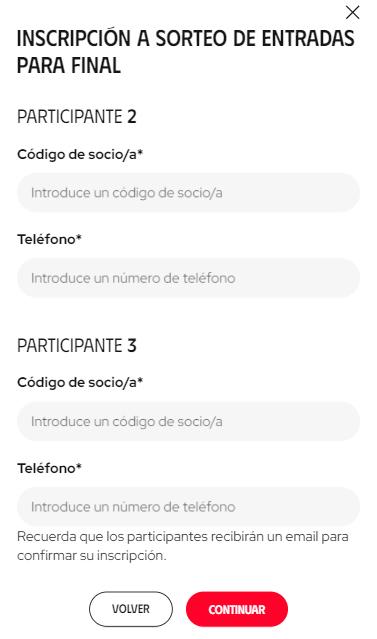Viewport: 377px width, 639px height.
Task: Click the white VOLVER button
Action: pyautogui.click(x=131, y=609)
